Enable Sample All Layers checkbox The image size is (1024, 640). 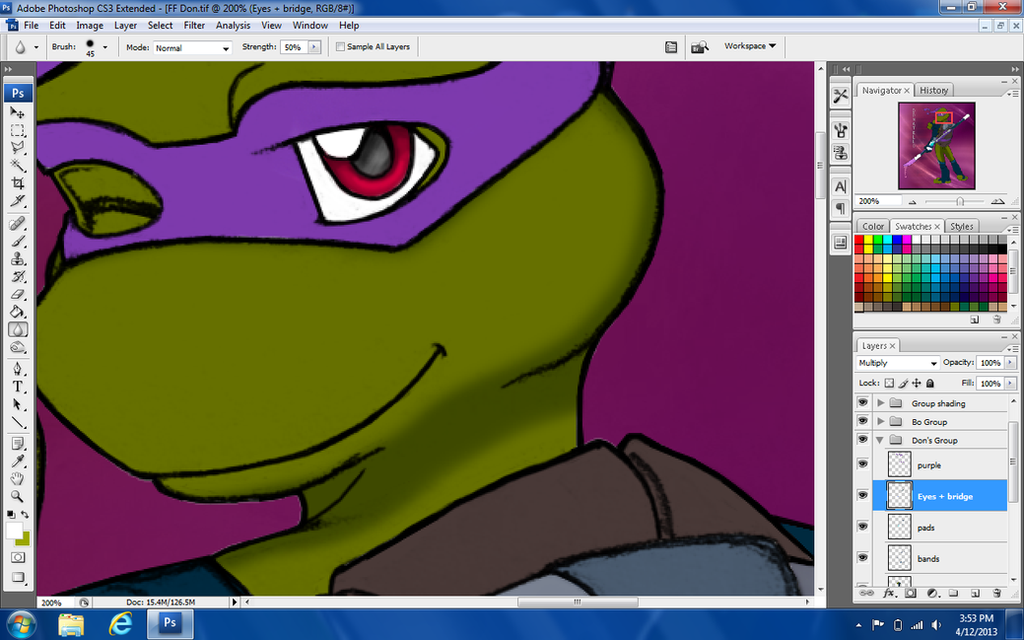(340, 47)
